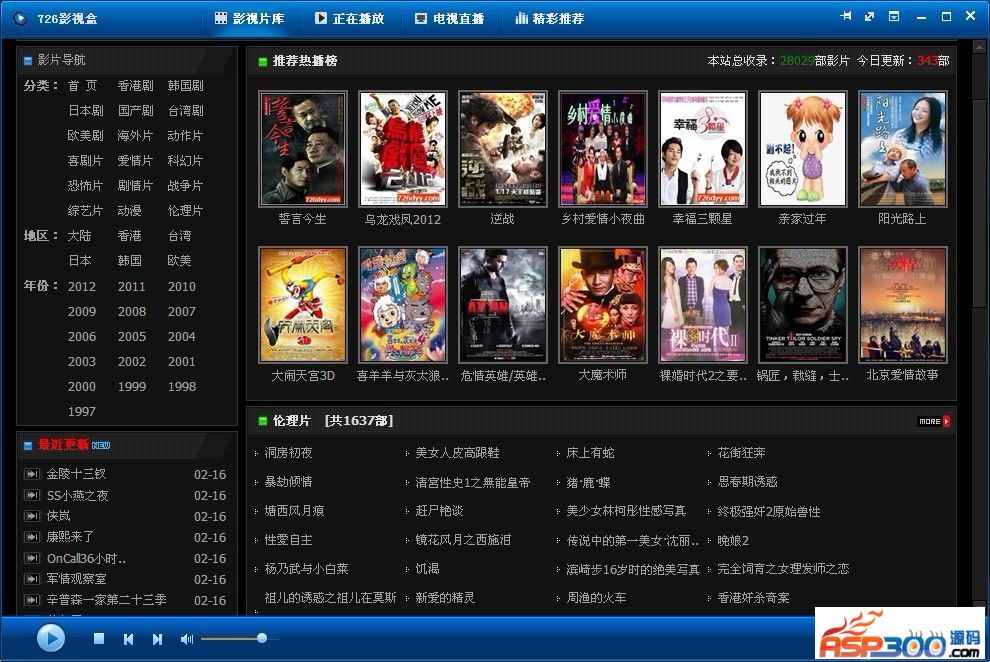Click the stop playback button
Screen dimensions: 990x662
tap(98, 639)
